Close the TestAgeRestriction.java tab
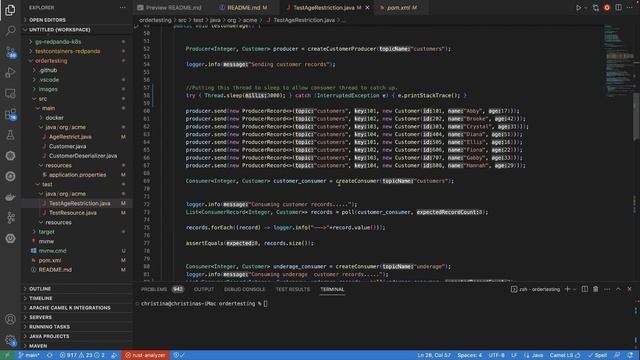The image size is (640, 360). pyautogui.click(x=367, y=8)
